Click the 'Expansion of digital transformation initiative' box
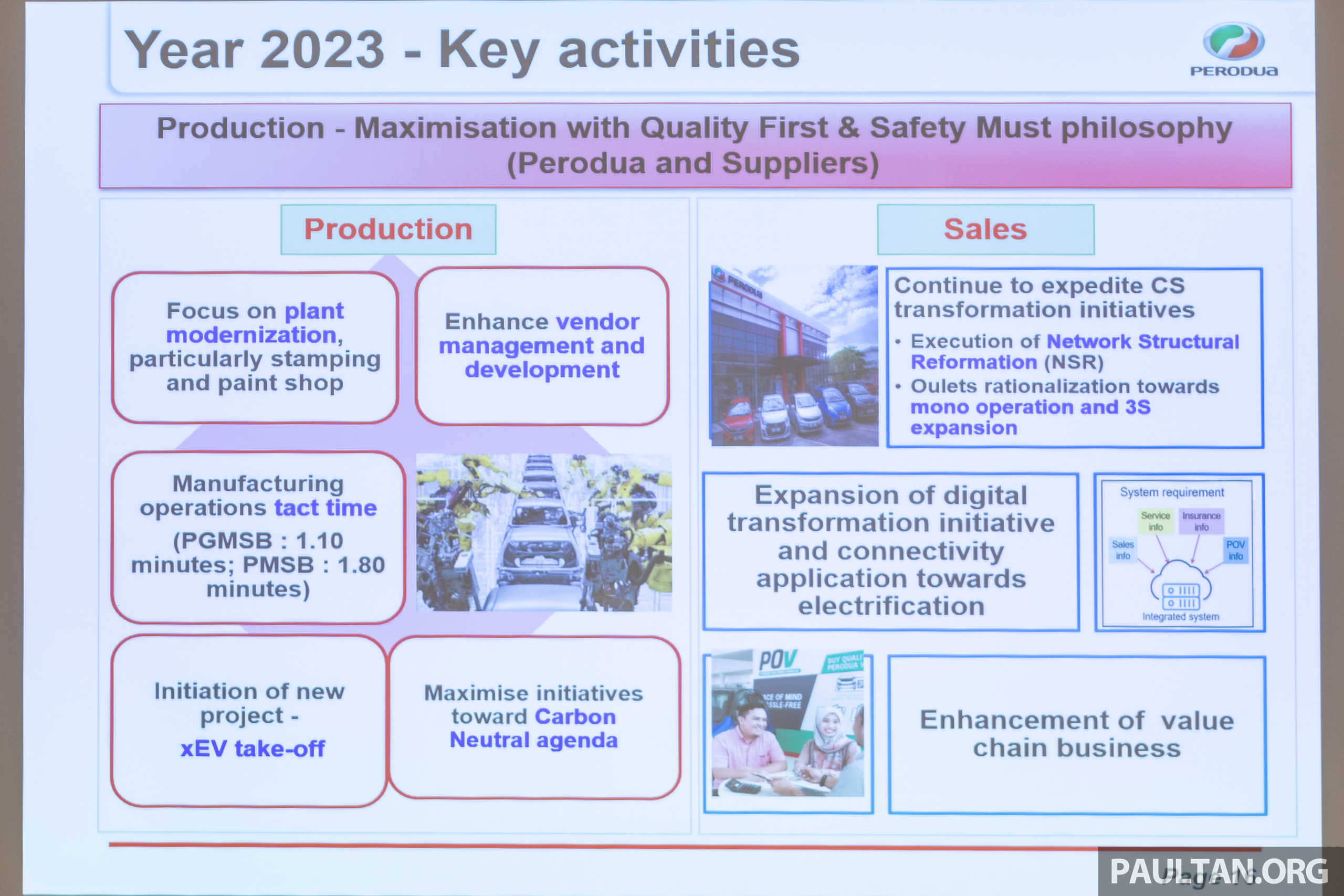Screen dimensions: 1344x896 coord(891,552)
